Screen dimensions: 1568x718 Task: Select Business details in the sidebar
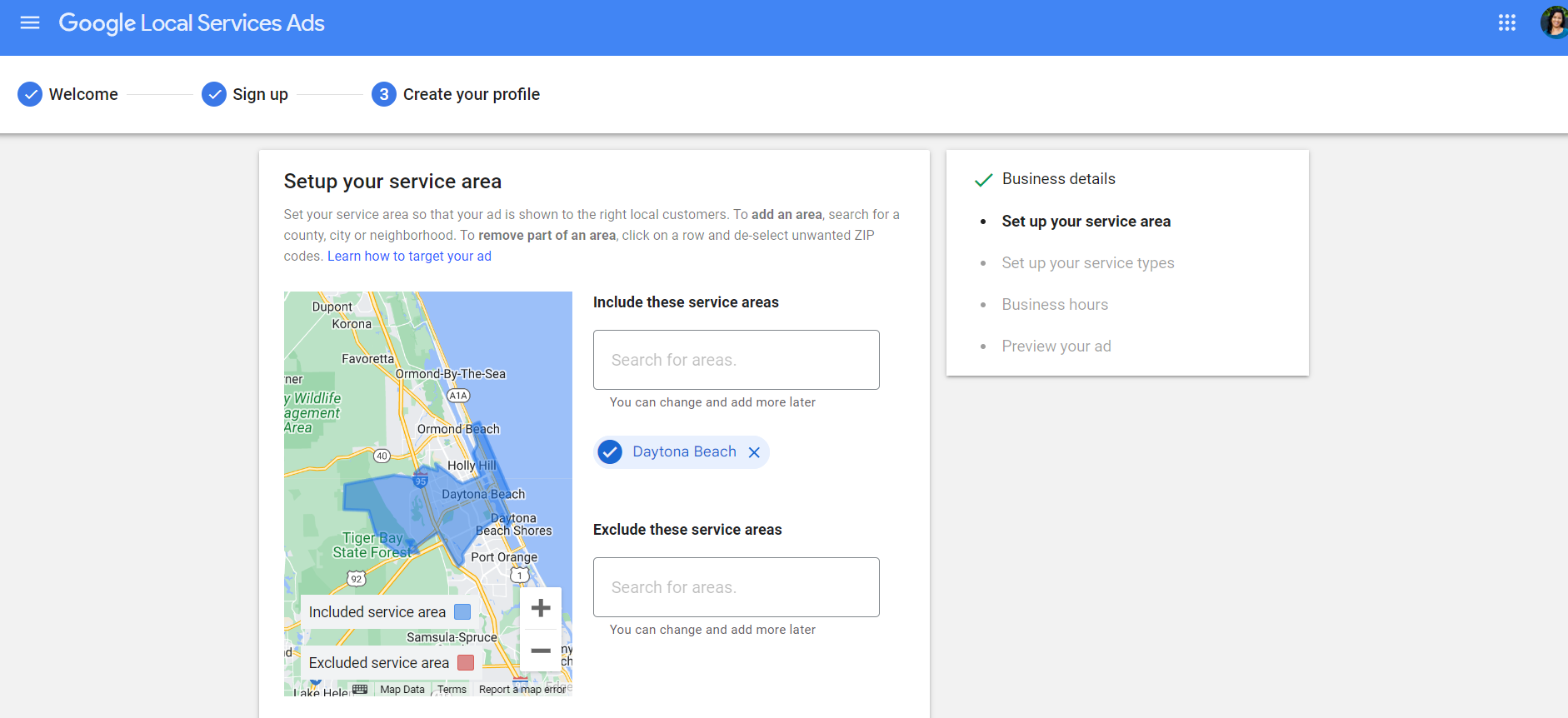[1058, 179]
